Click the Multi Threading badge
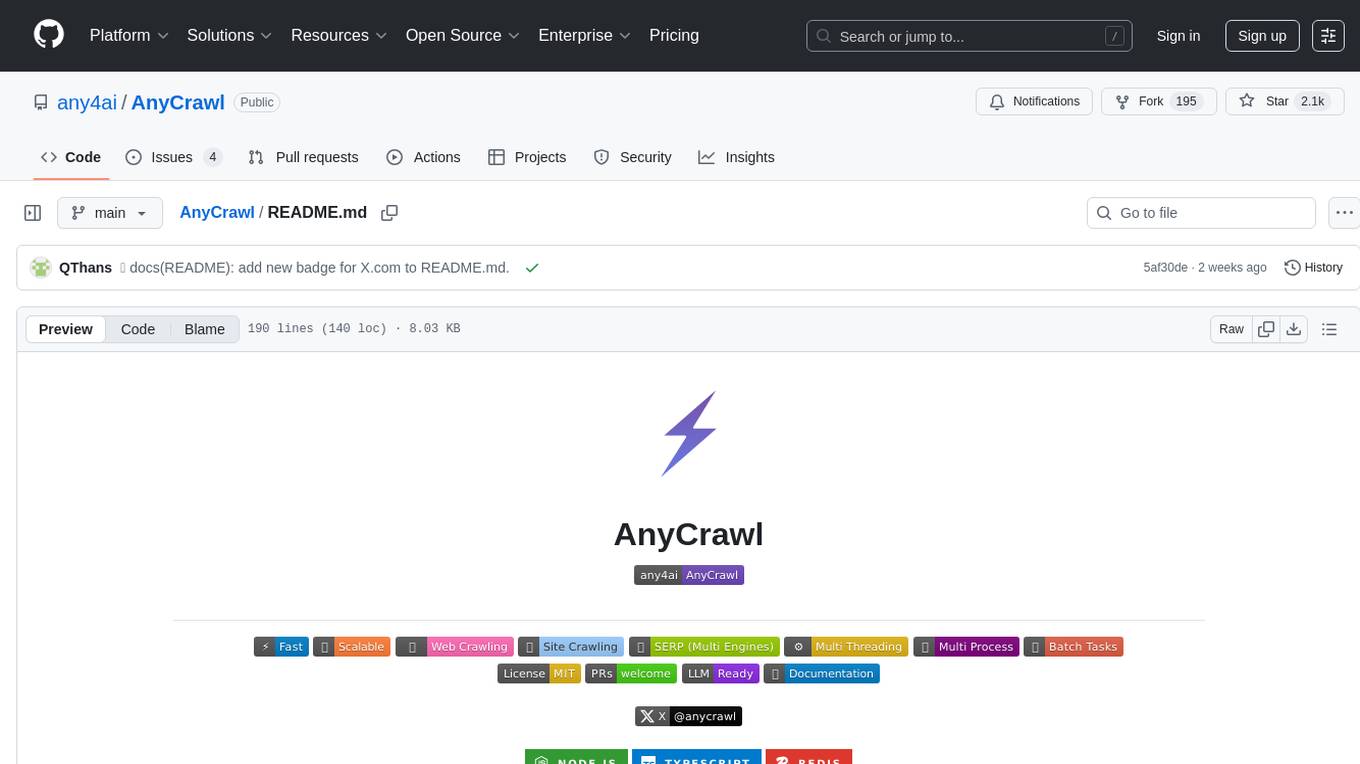The image size is (1360, 764). click(846, 647)
